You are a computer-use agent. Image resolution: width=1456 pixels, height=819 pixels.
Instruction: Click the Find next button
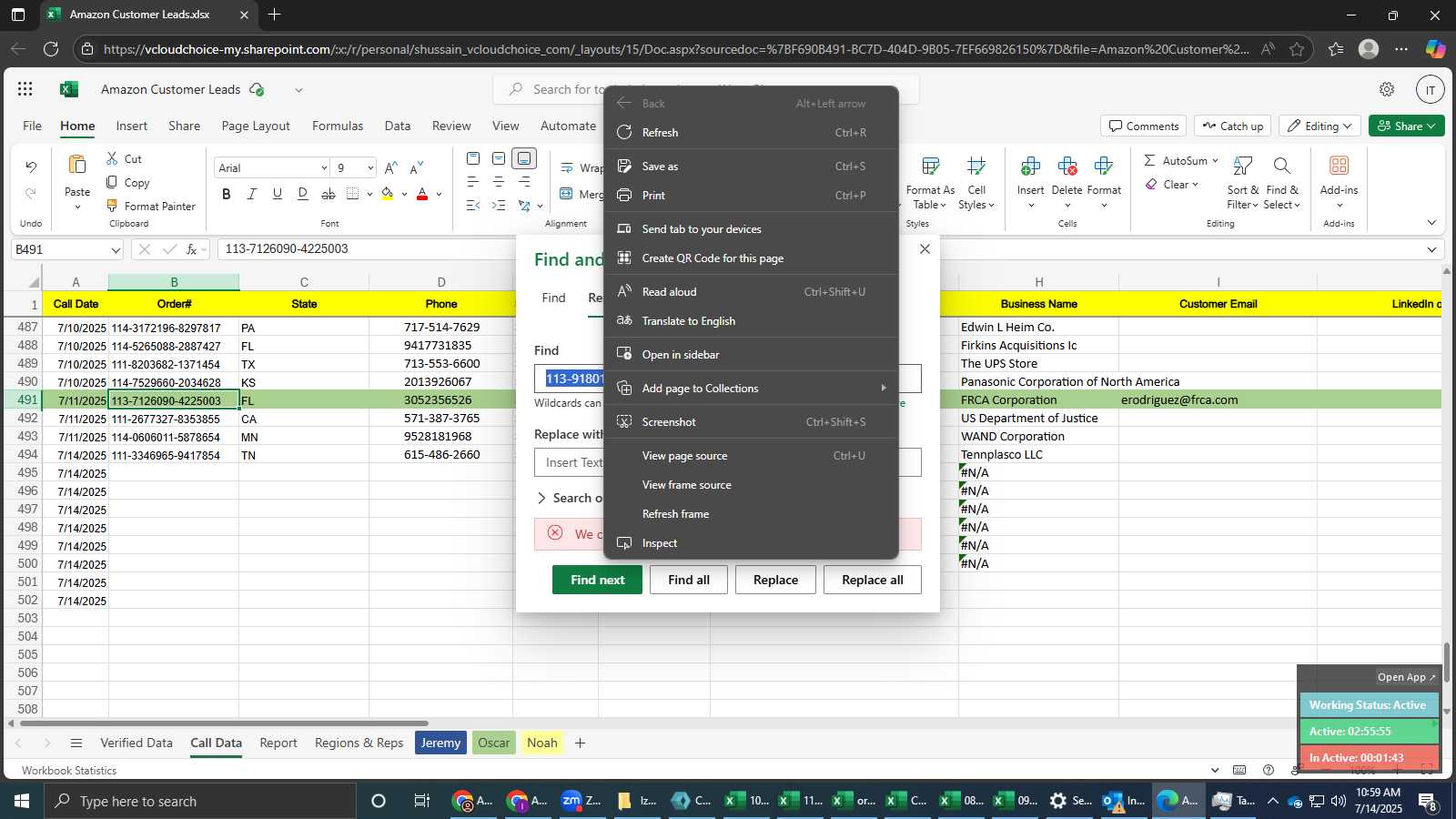597,580
